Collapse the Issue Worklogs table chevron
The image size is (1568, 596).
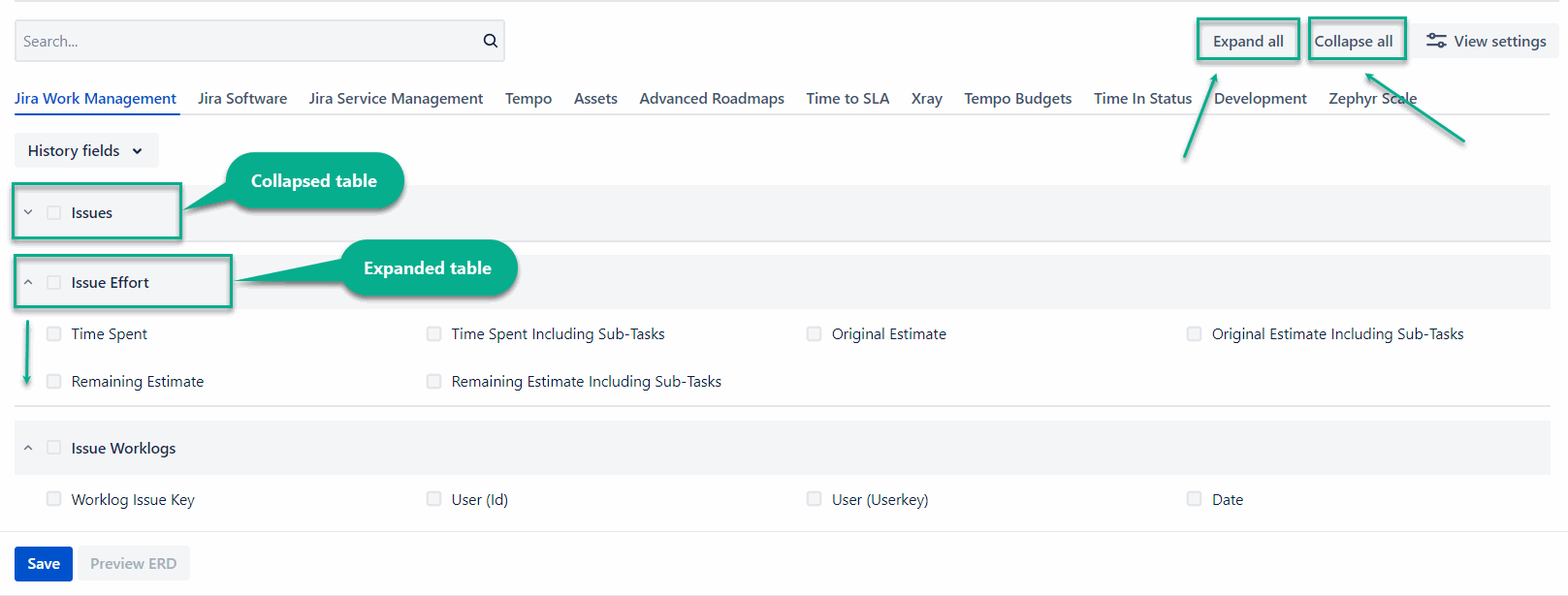coord(28,448)
